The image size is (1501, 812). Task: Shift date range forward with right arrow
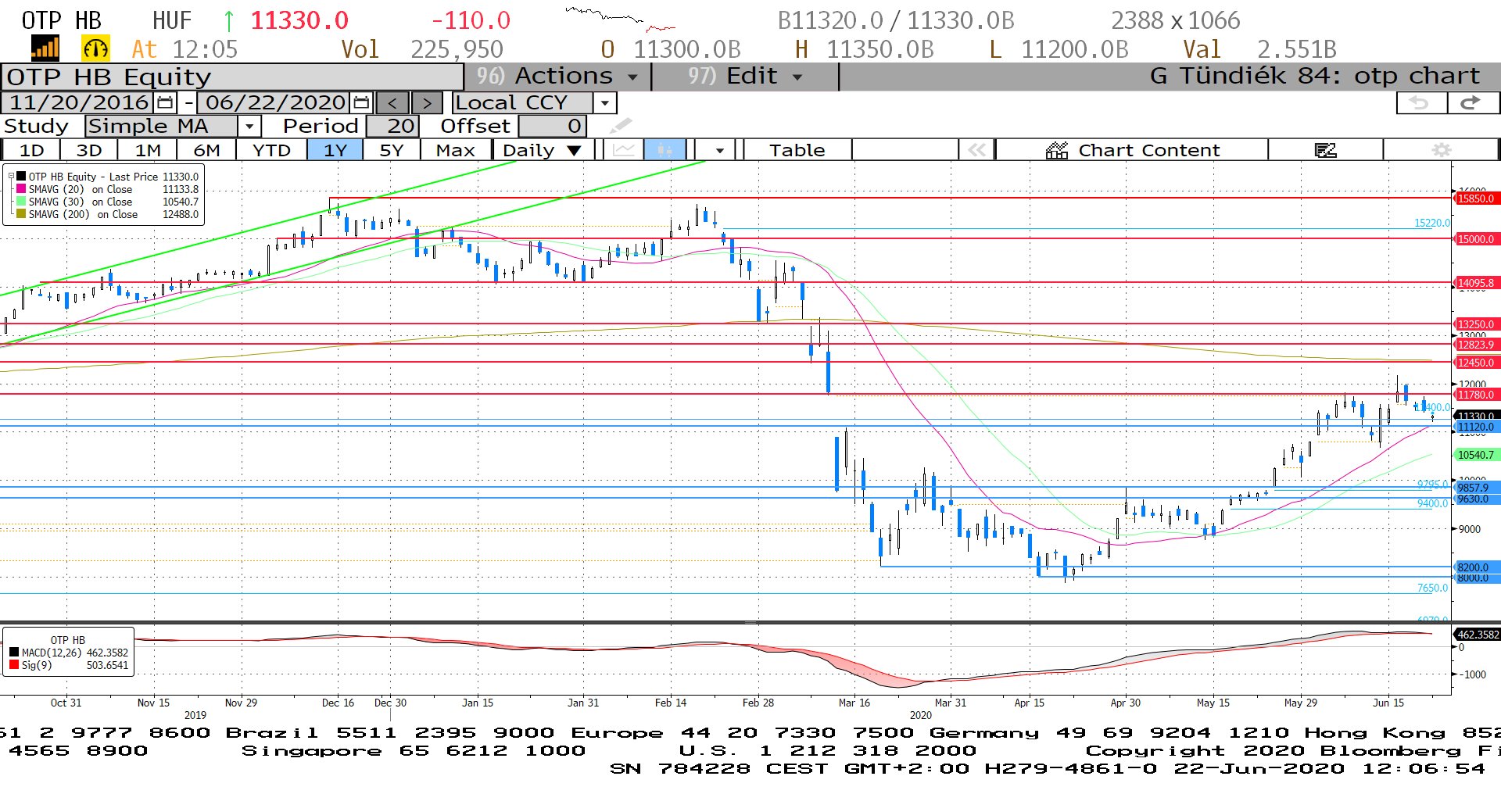[427, 102]
